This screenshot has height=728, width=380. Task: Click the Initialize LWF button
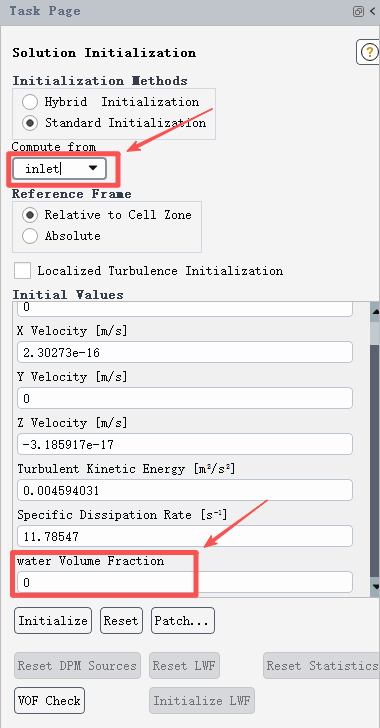pyautogui.click(x=202, y=701)
